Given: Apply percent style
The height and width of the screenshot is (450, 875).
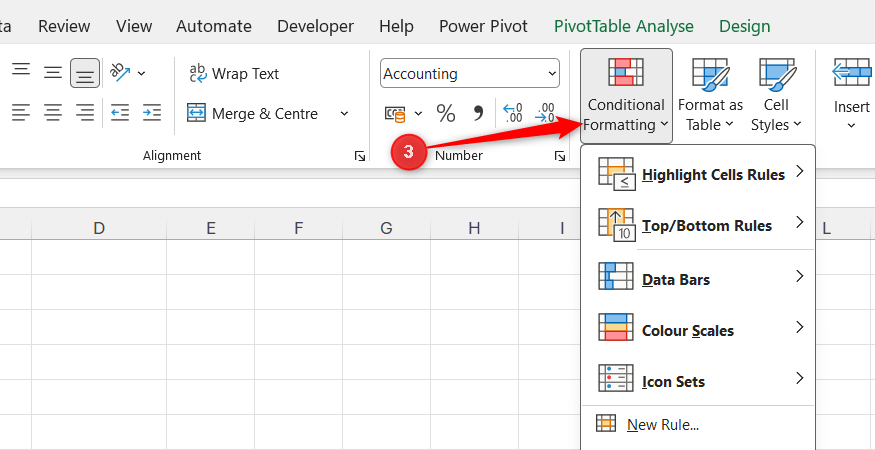Looking at the screenshot, I should [445, 114].
